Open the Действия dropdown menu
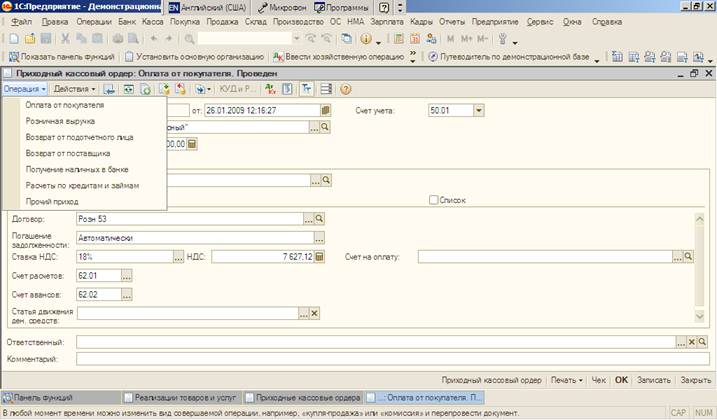Image resolution: width=717 pixels, height=420 pixels. click(x=74, y=89)
